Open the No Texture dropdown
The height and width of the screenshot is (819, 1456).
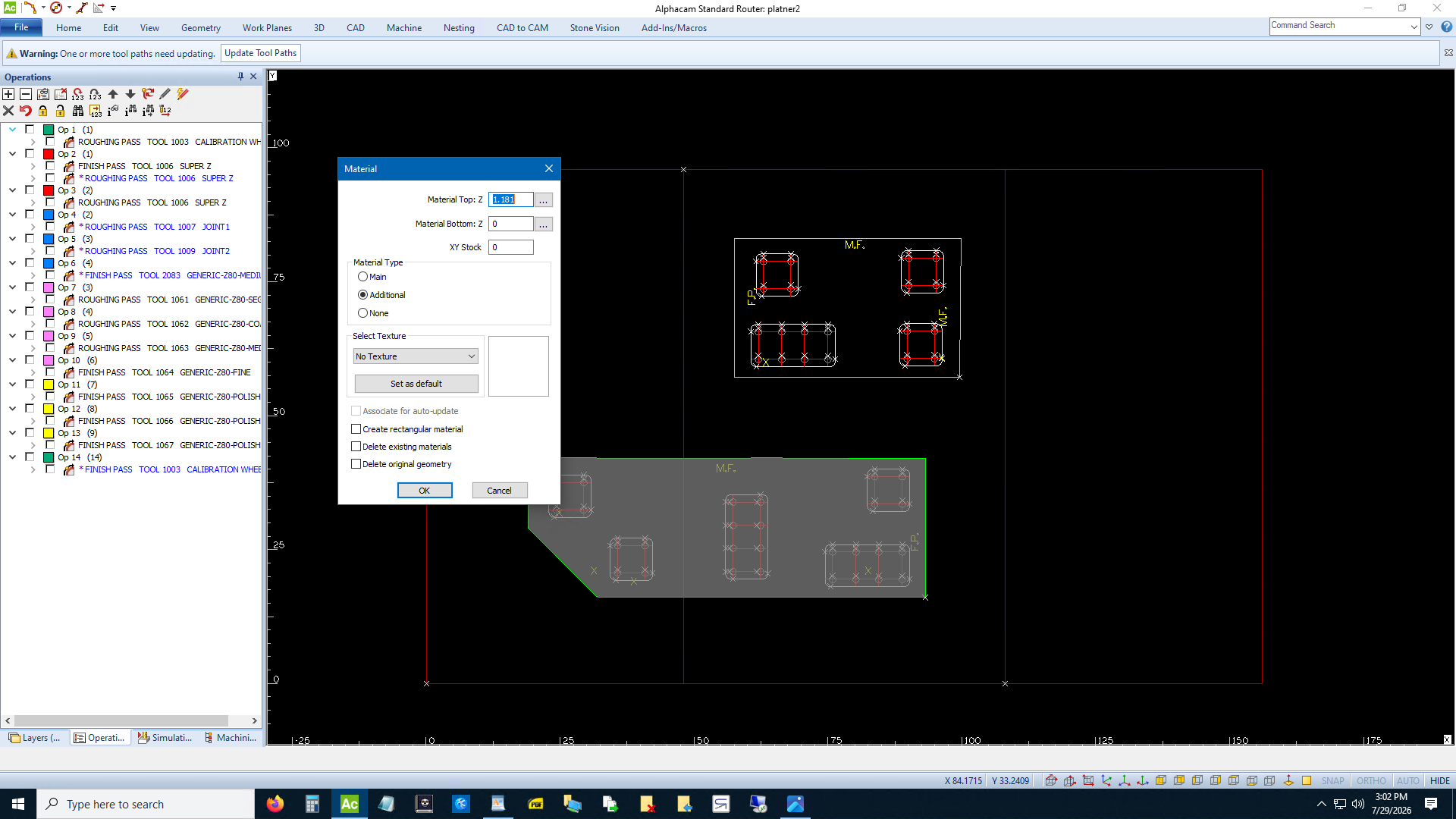416,356
